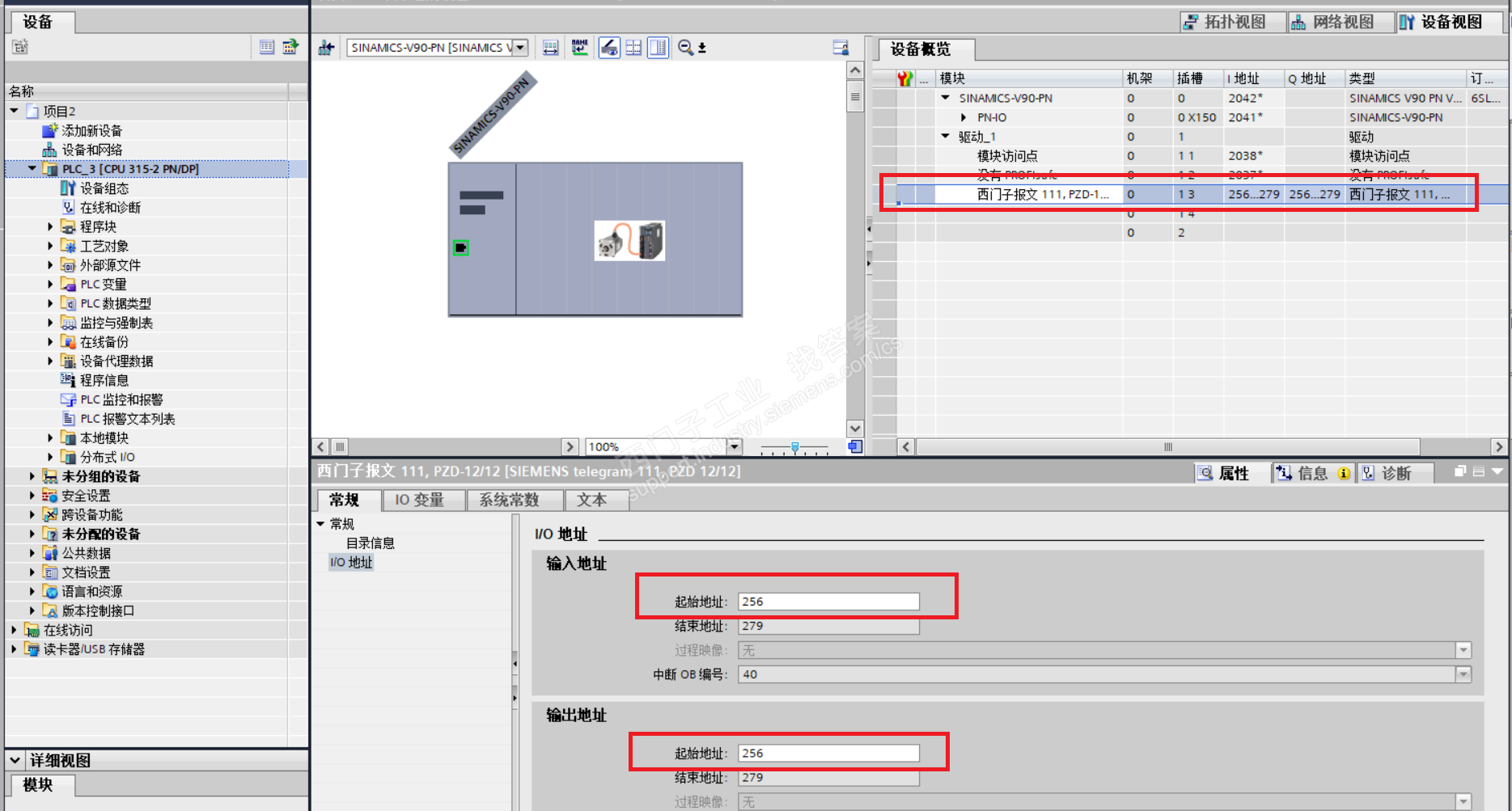Viewport: 1512px width, 811px height.
Task: Click the diagnostics wrench icon in table header
Action: point(904,78)
